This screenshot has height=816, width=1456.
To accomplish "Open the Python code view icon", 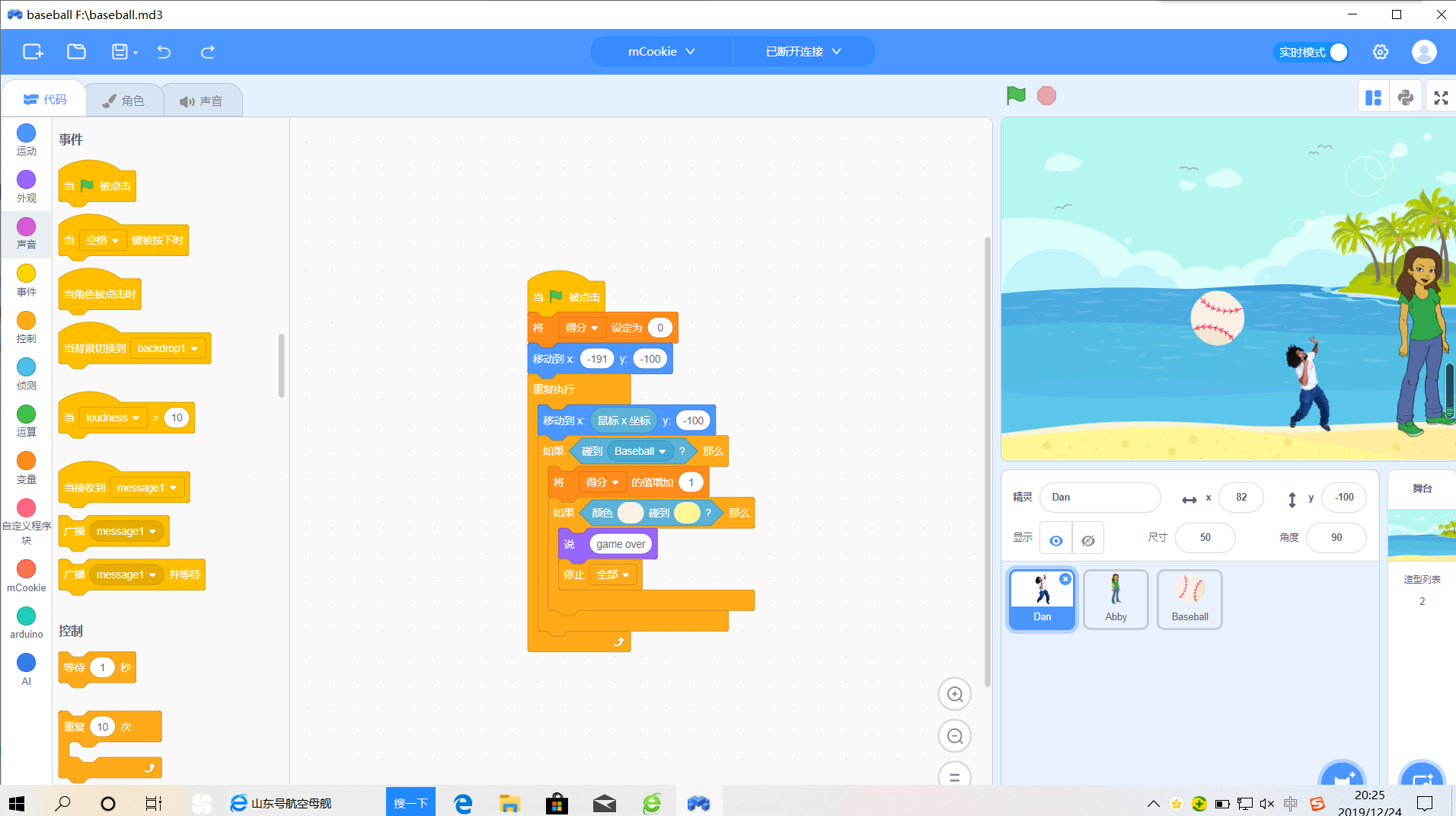I will (1406, 98).
